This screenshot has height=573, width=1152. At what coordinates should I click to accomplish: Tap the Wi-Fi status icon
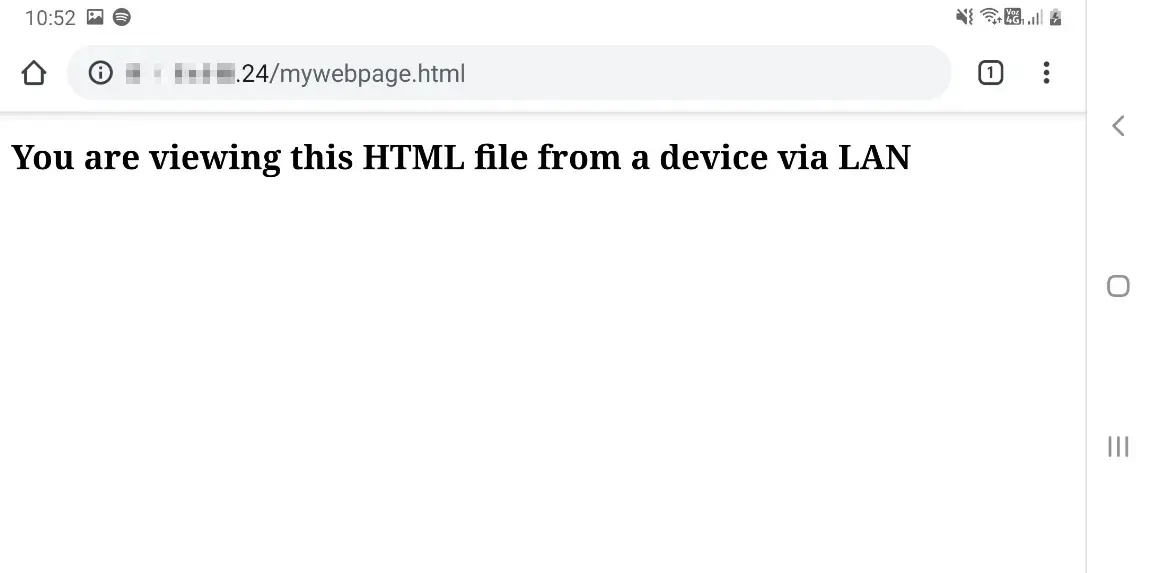pos(990,17)
